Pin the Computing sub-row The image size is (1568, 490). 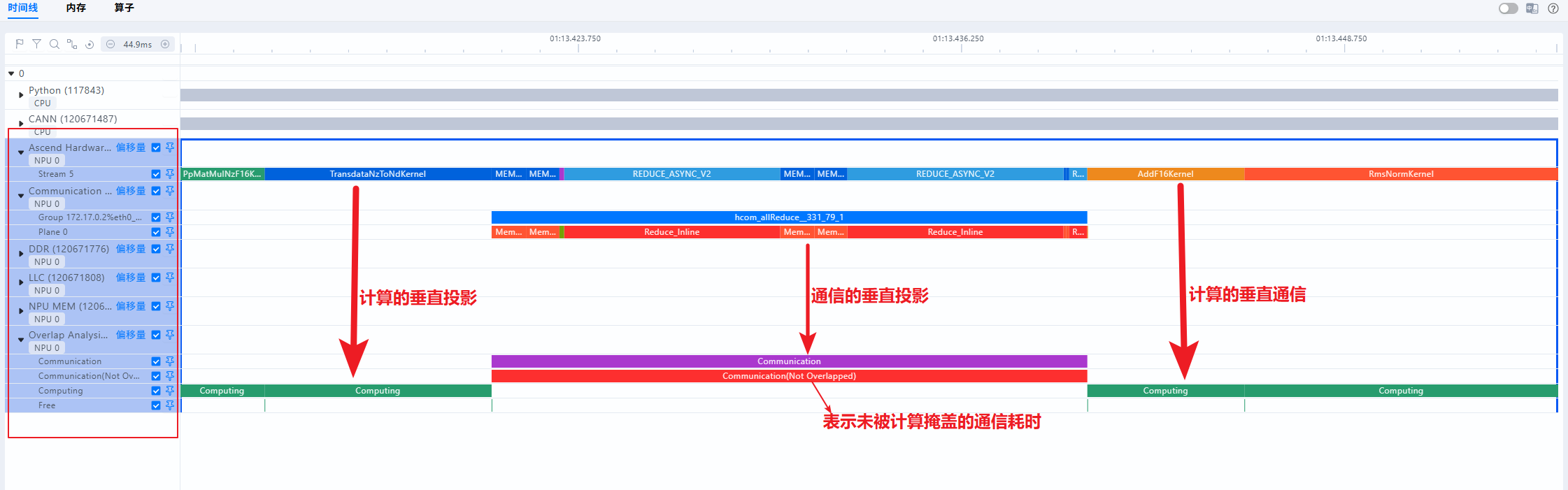click(170, 391)
